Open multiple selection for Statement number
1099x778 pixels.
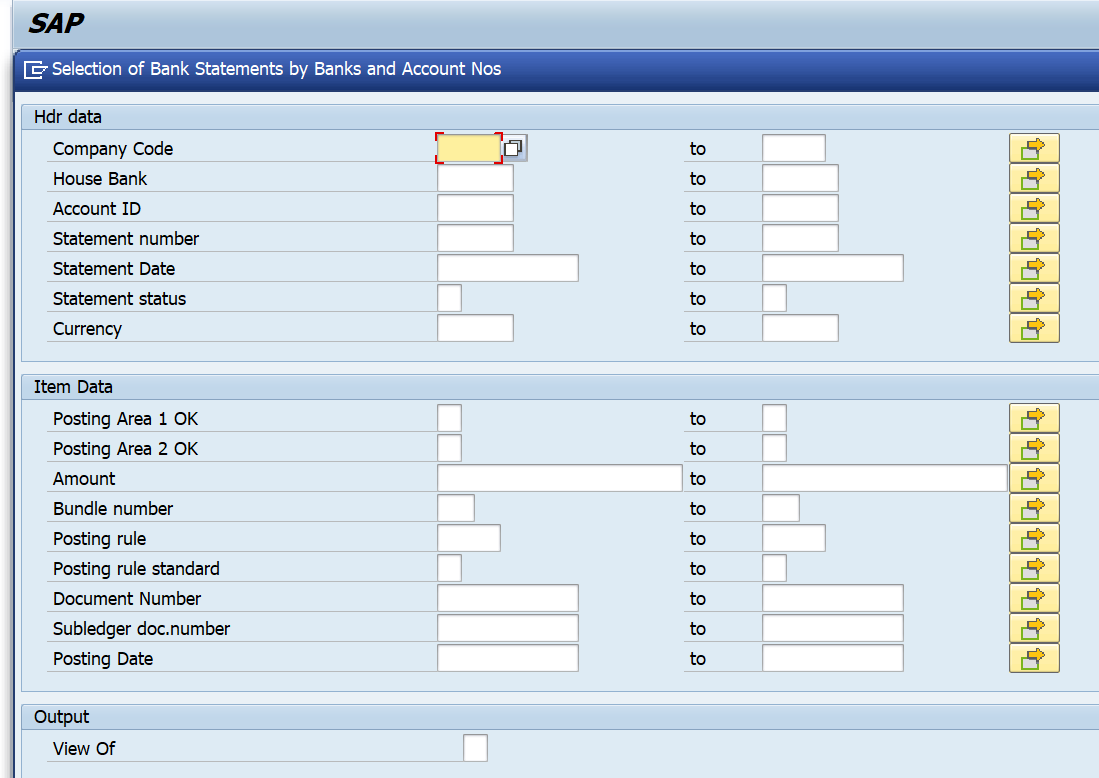pyautogui.click(x=1034, y=237)
